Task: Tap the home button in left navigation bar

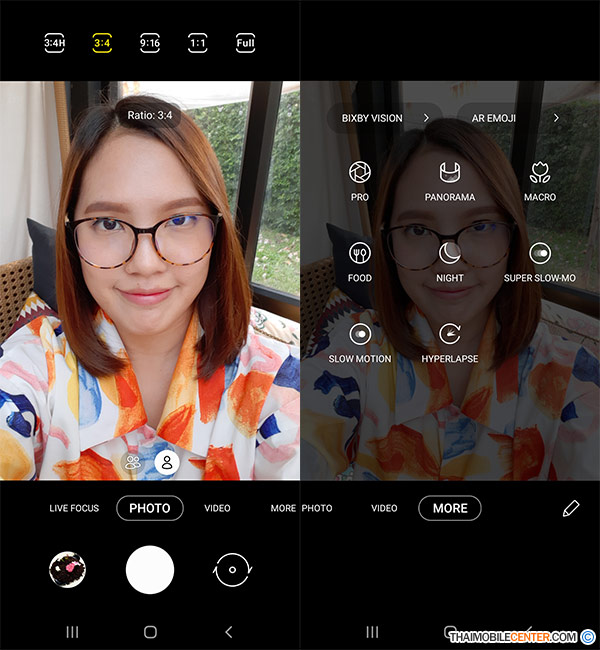Action: pos(150,632)
